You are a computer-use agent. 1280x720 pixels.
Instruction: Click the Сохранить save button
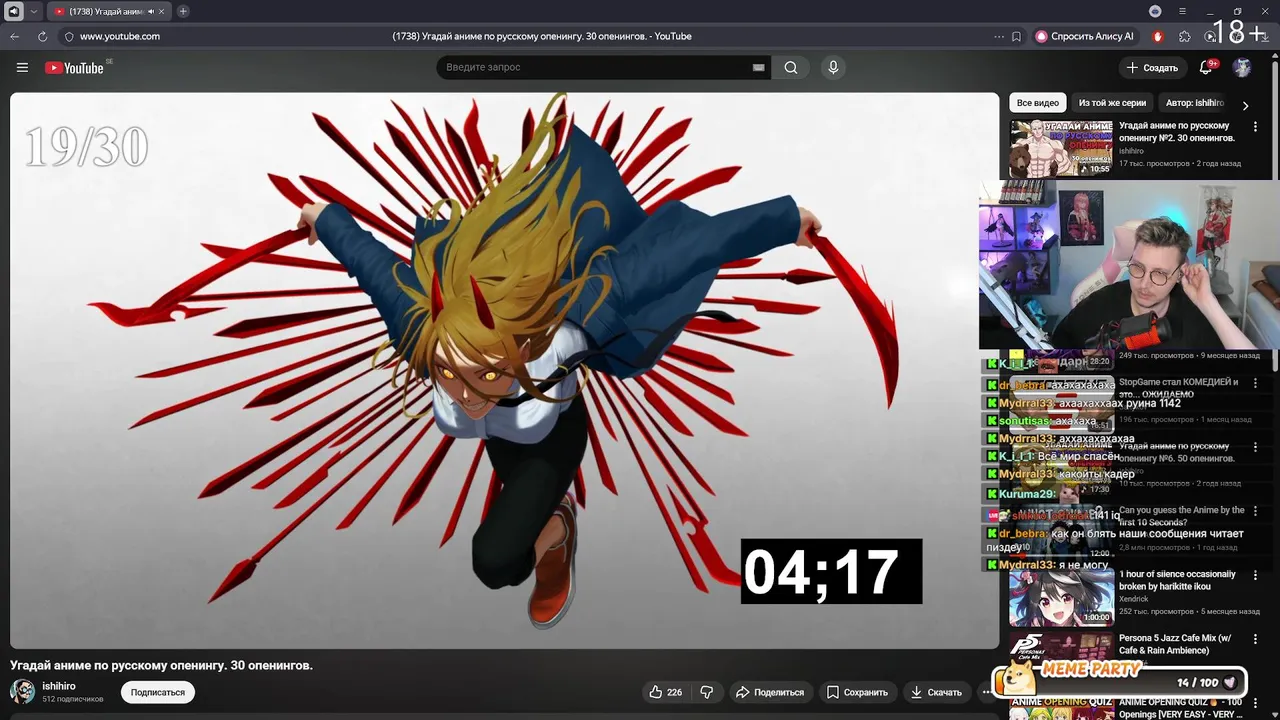coord(857,692)
